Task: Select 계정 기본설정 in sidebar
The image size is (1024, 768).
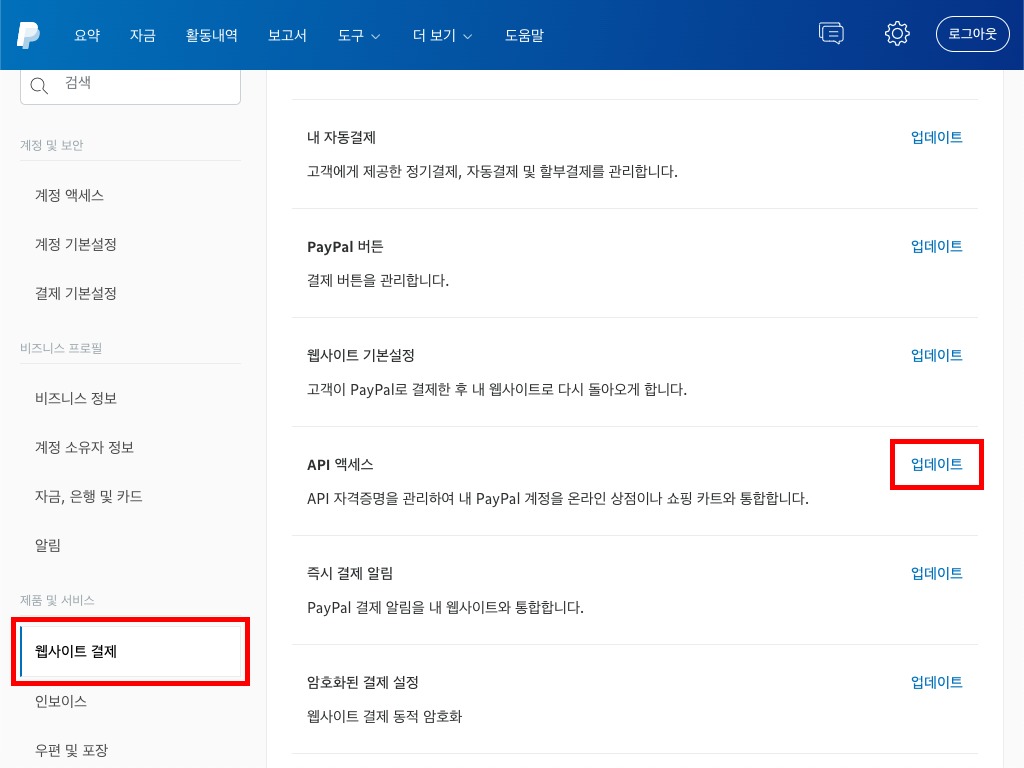Action: (x=76, y=244)
